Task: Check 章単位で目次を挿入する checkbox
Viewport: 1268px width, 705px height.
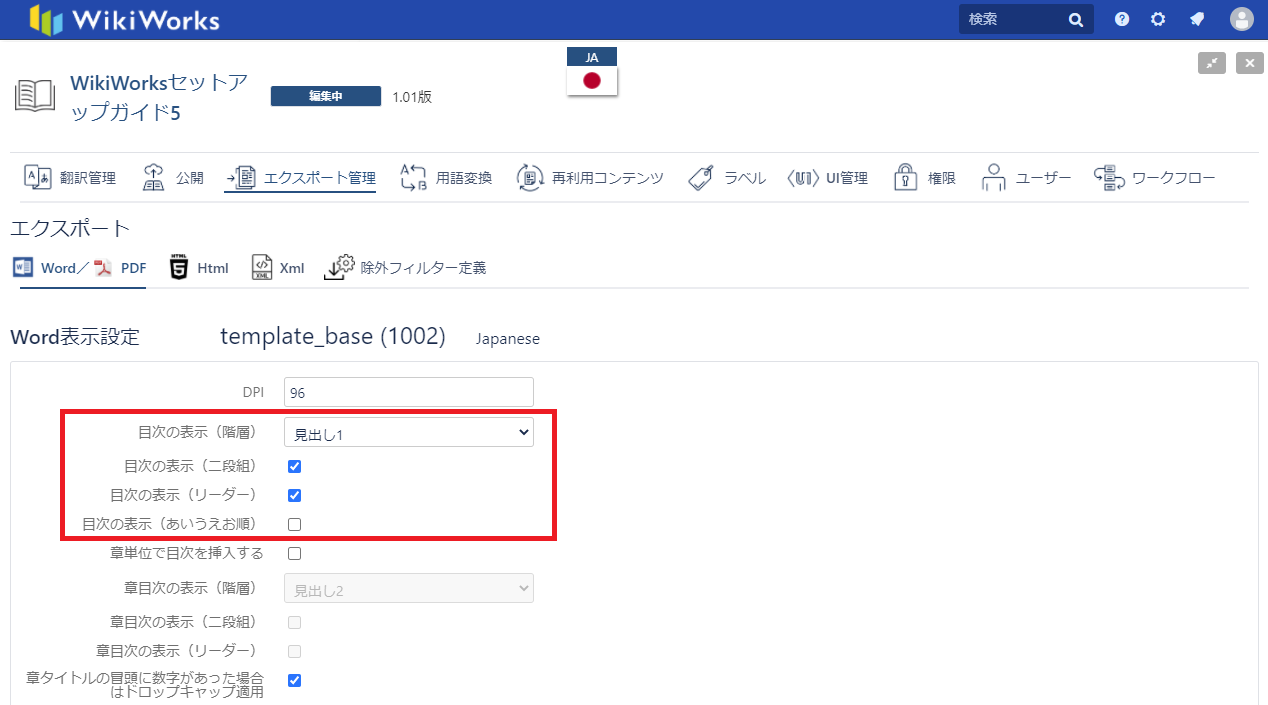Action: click(x=294, y=553)
